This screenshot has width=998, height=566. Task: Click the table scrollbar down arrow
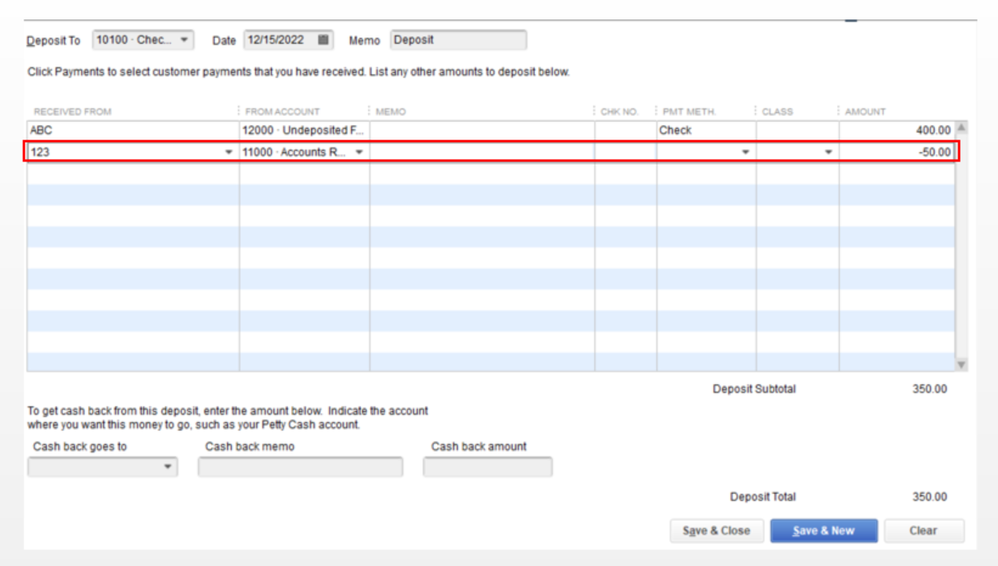click(x=962, y=365)
